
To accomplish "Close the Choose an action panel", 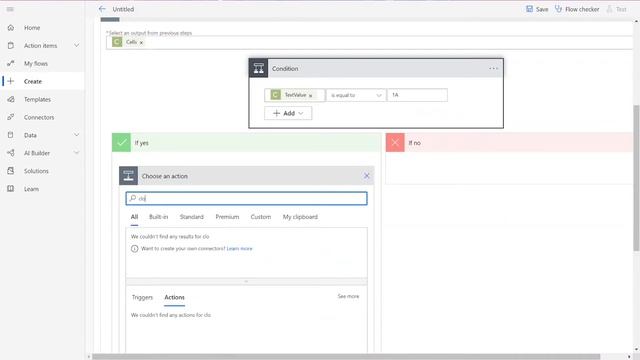I will 367,176.
